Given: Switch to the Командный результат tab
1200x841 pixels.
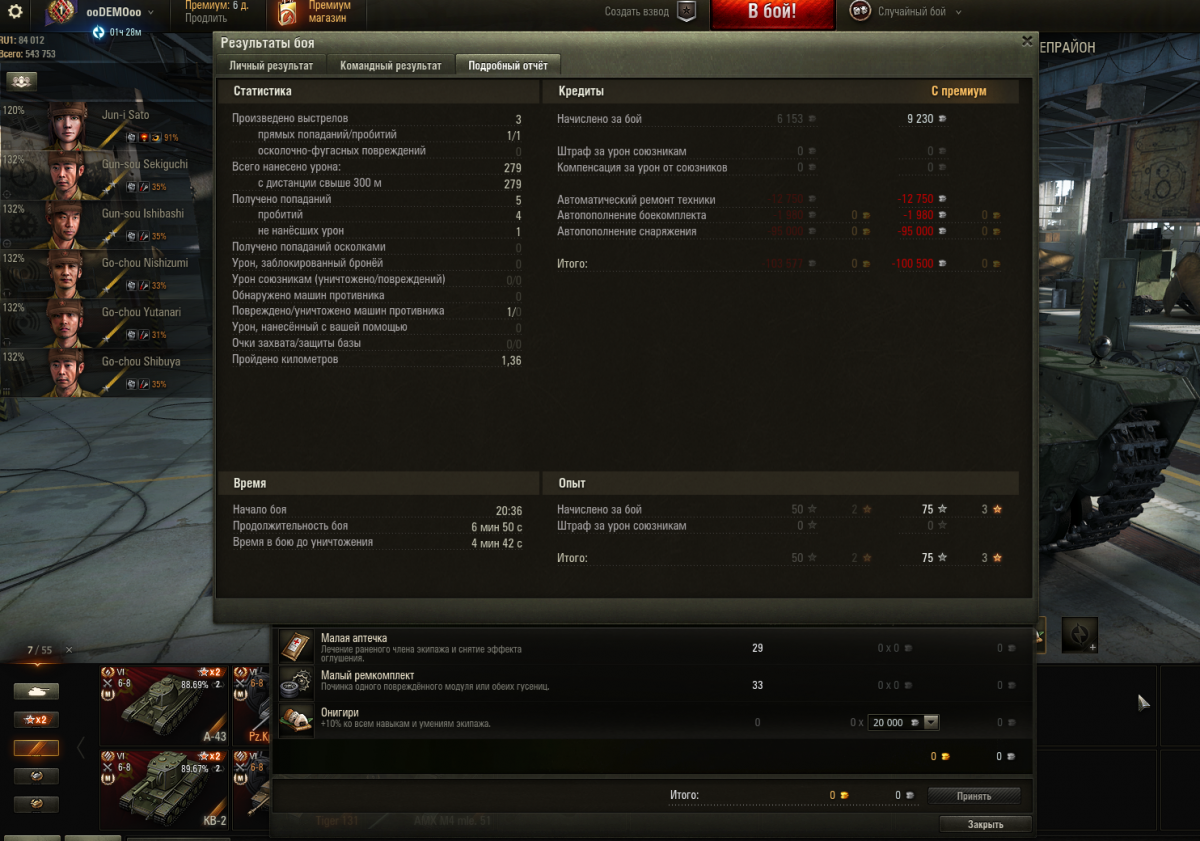Looking at the screenshot, I should 390,66.
